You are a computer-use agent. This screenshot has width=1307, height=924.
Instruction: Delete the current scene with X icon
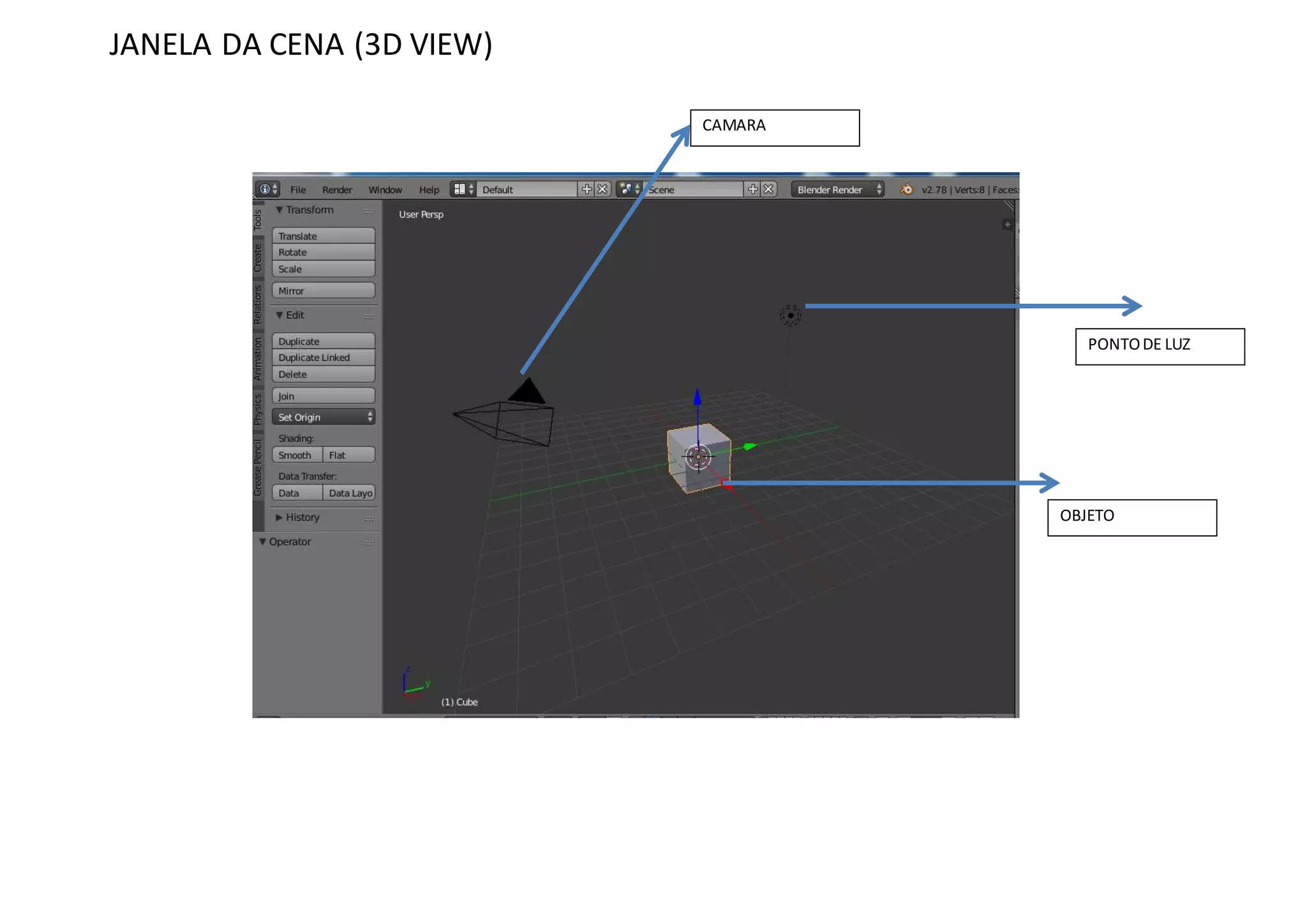768,190
